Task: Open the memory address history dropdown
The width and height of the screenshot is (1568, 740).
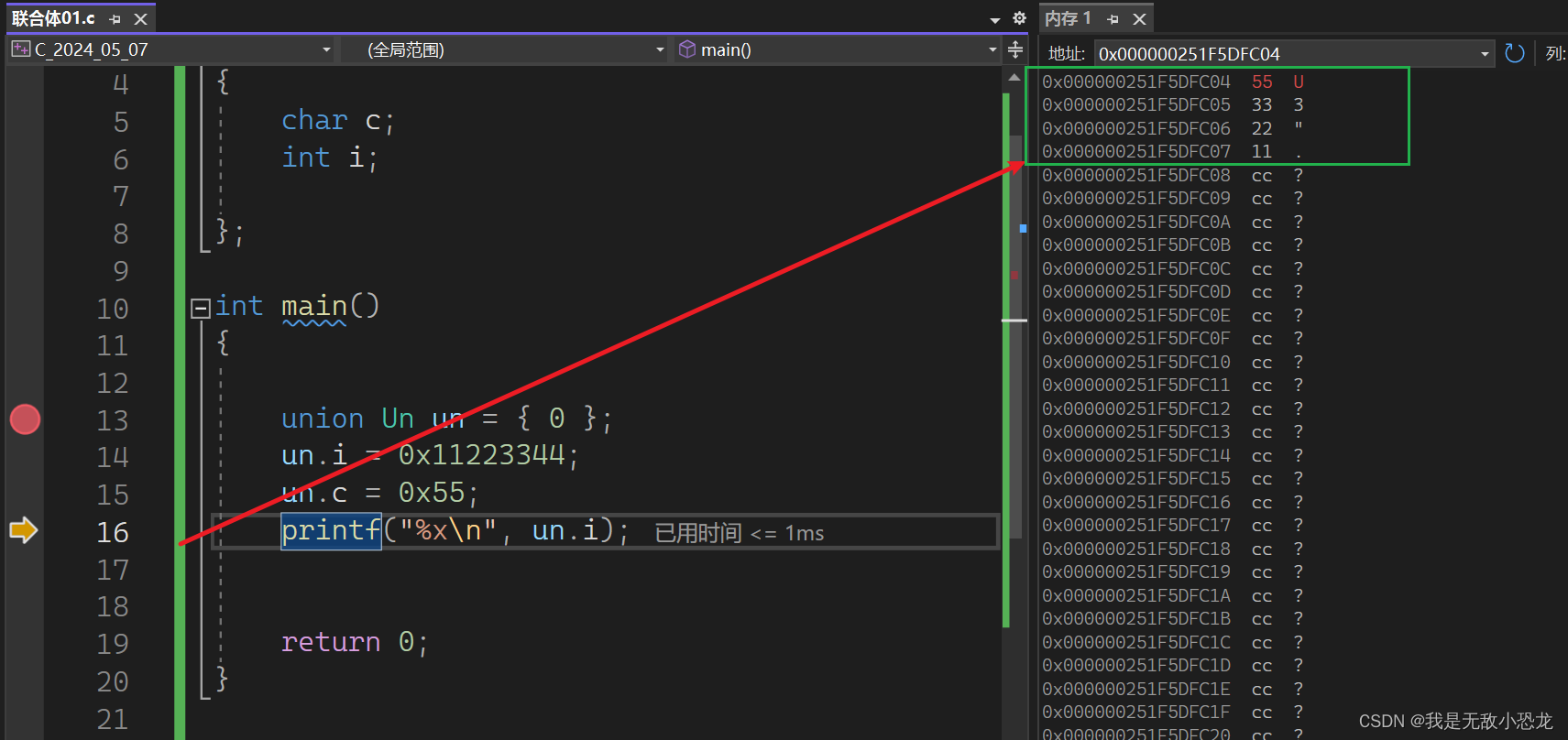Action: (1485, 54)
